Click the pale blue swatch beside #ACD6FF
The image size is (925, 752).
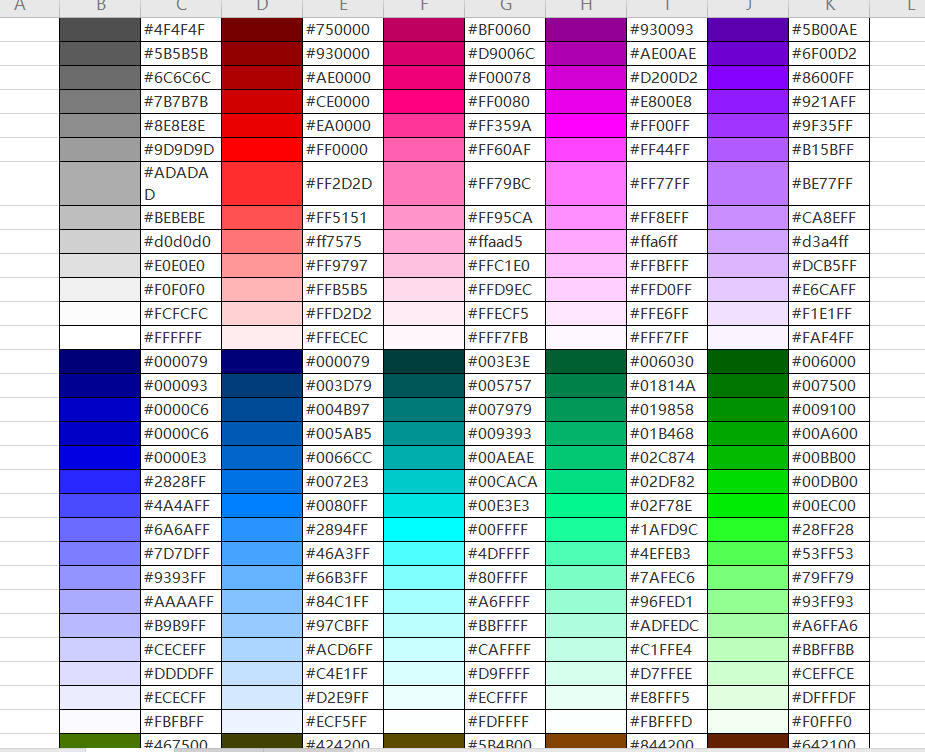262,649
